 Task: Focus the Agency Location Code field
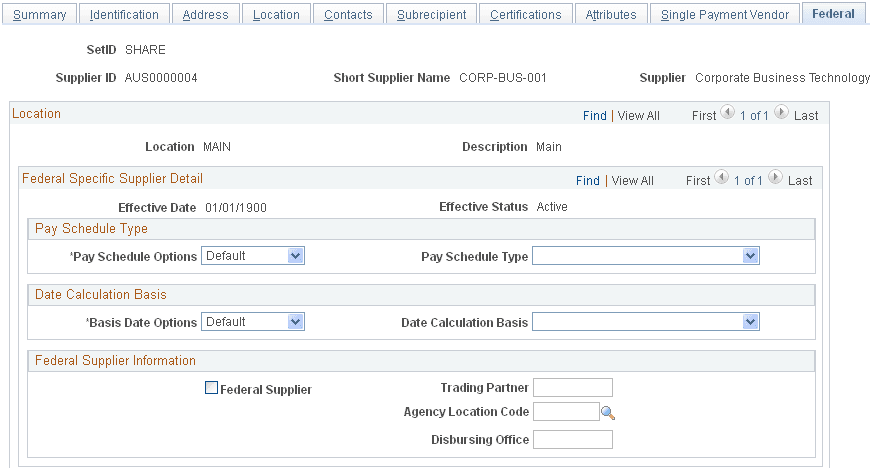click(566, 411)
